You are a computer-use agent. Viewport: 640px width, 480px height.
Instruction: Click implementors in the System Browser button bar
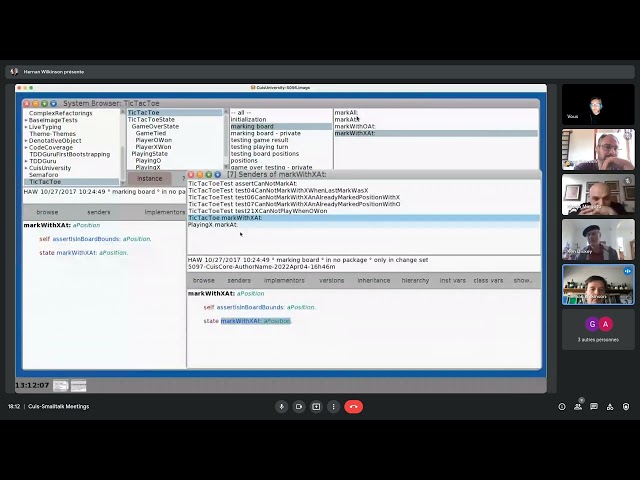[165, 212]
